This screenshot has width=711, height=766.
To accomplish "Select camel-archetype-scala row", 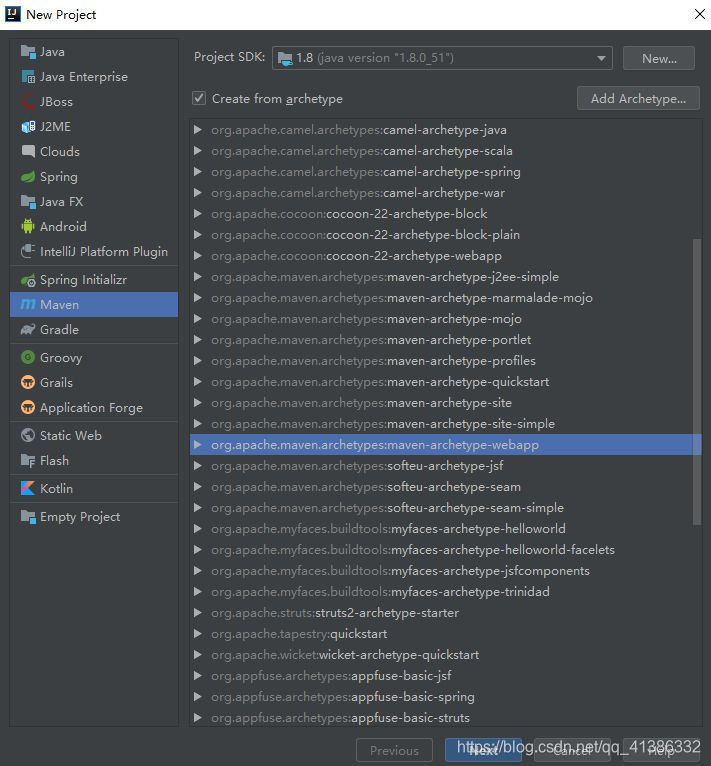I will [445, 151].
